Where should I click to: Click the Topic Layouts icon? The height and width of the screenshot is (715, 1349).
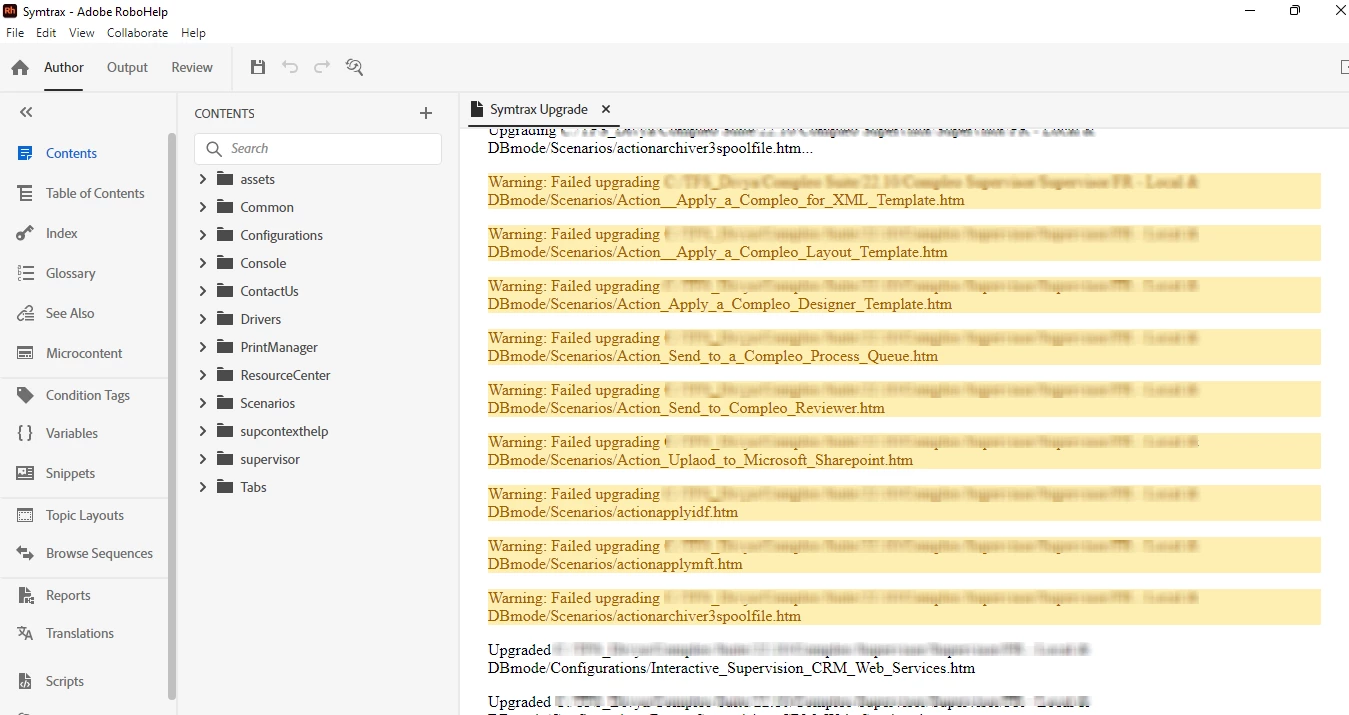pos(26,515)
